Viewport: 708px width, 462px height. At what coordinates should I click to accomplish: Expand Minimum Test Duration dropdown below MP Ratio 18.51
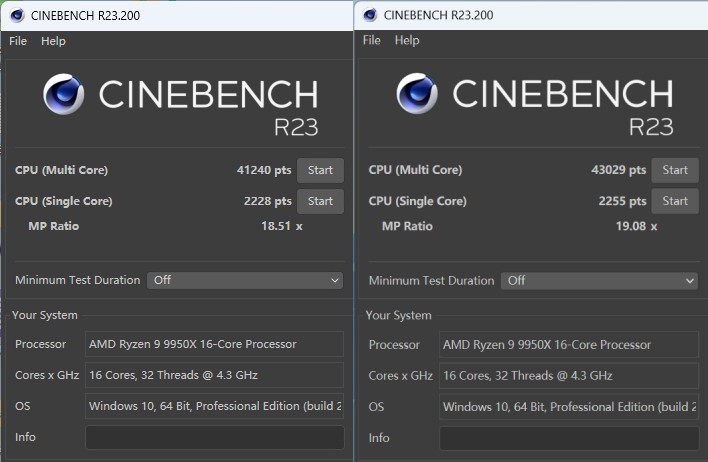tap(245, 280)
